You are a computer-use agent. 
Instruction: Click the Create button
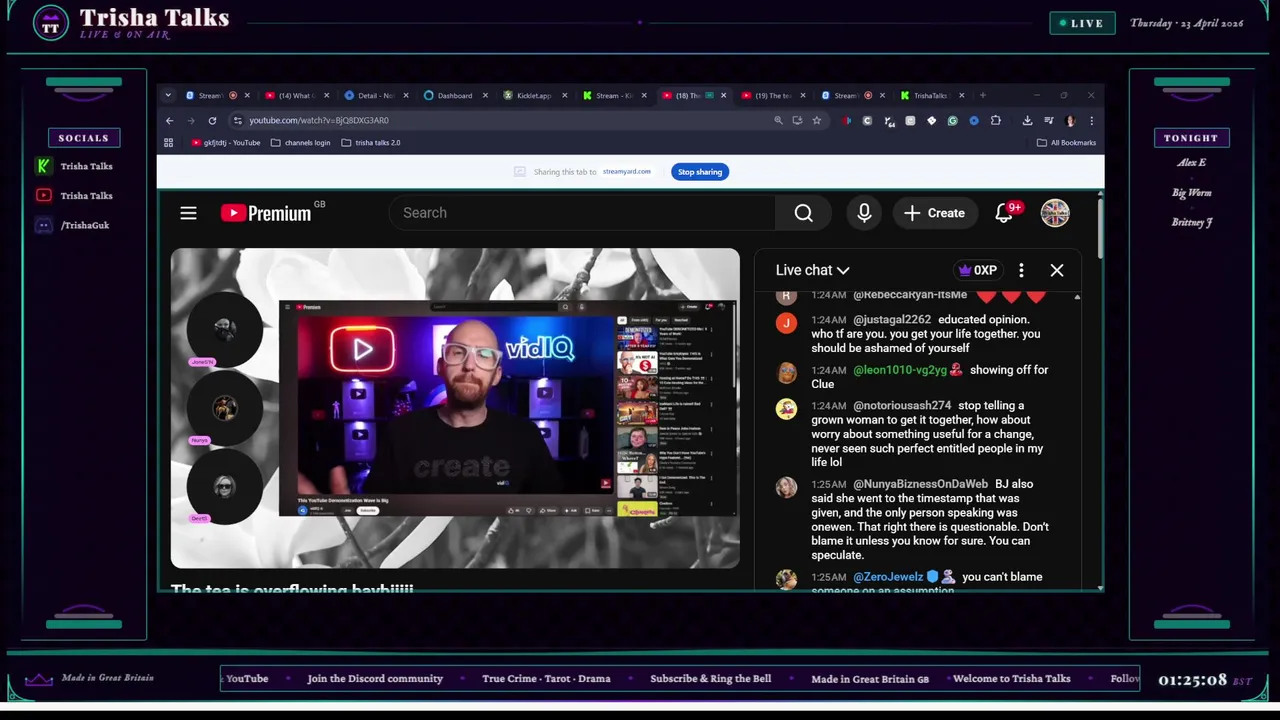pos(935,213)
